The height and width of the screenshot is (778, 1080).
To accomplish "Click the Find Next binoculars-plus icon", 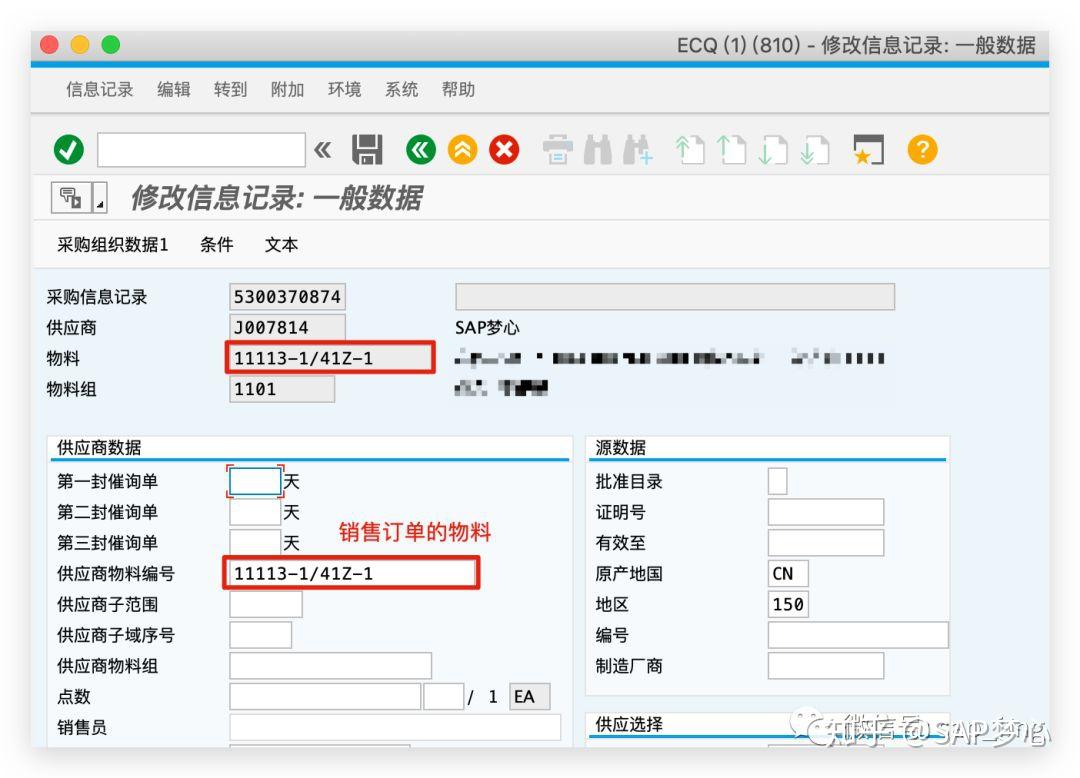I will coord(638,149).
